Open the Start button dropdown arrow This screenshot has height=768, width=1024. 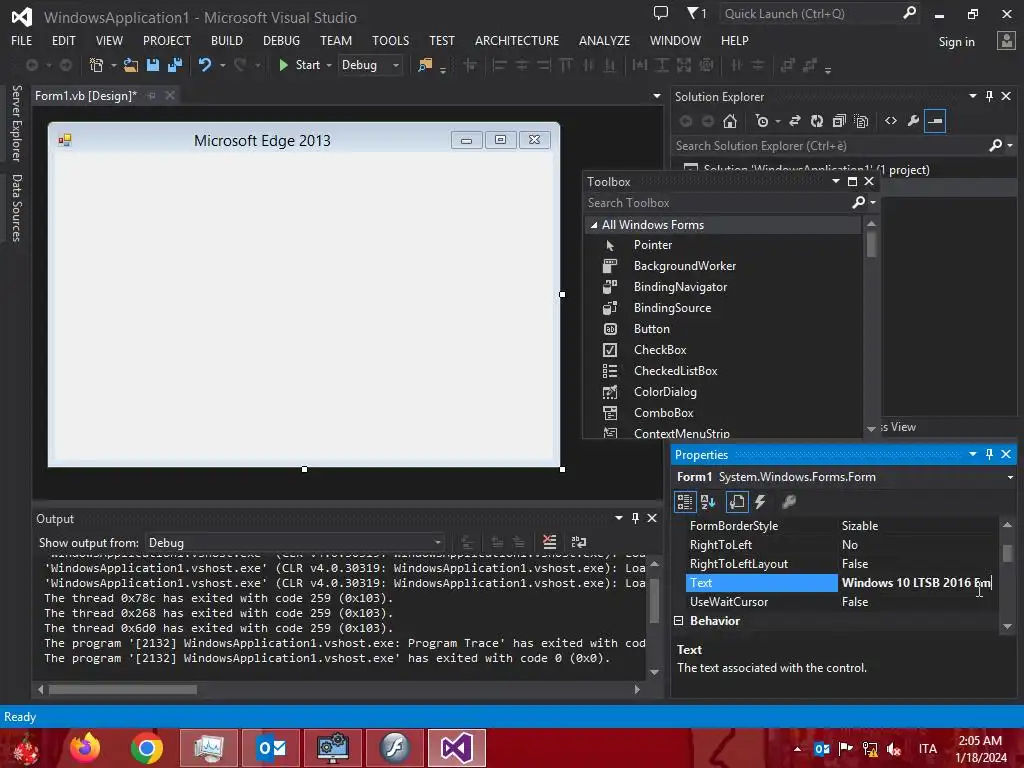coord(329,65)
